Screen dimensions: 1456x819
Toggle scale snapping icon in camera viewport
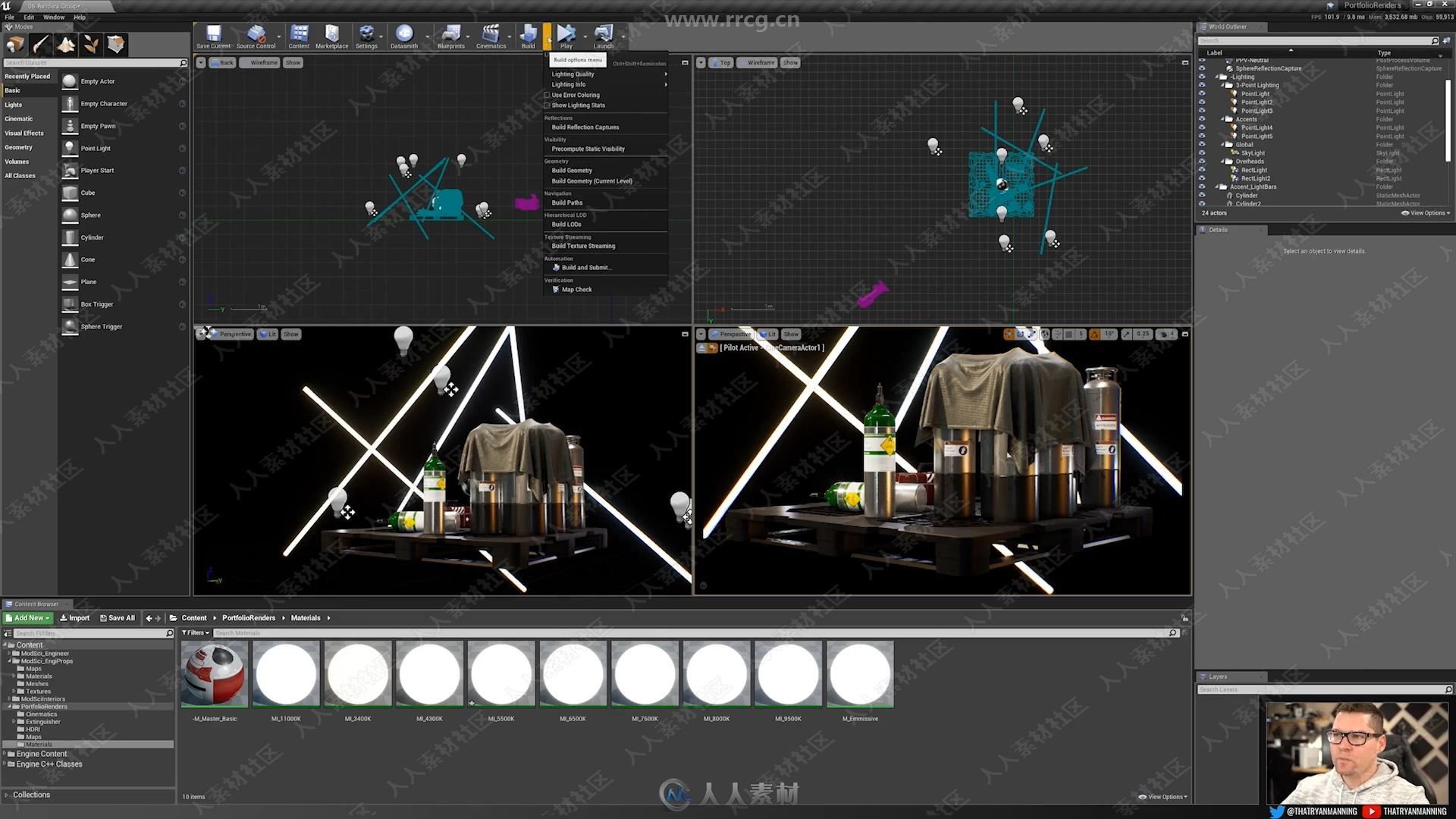coord(1127,334)
